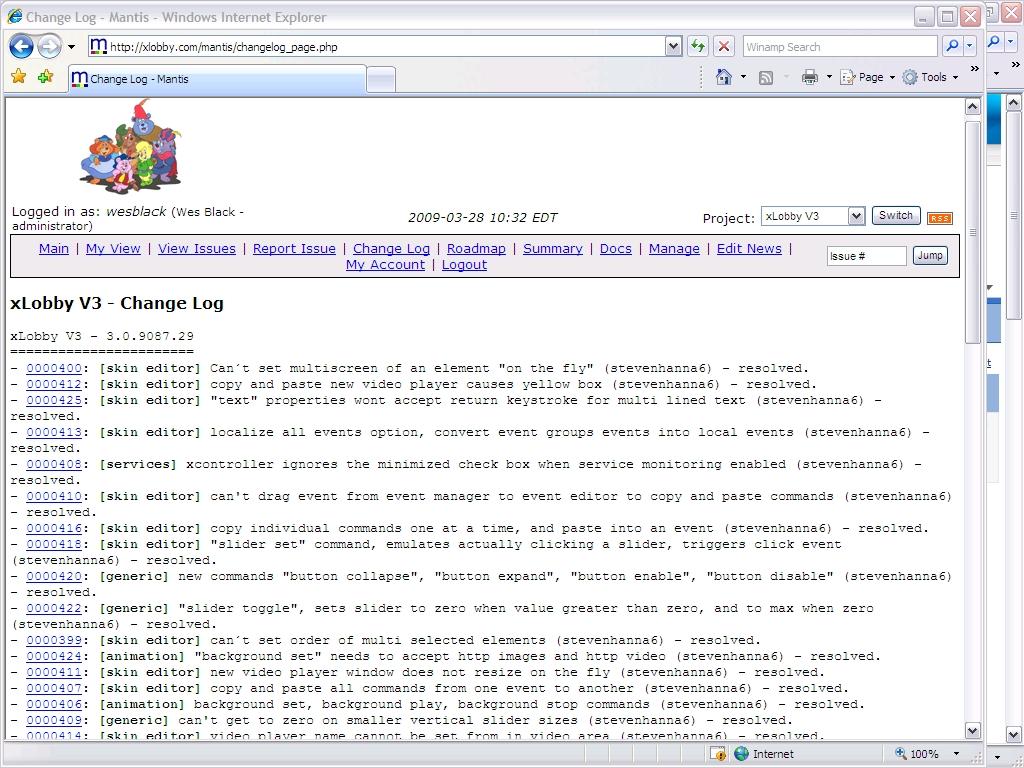The image size is (1024, 768).
Task: Click the Jump button
Action: (929, 255)
